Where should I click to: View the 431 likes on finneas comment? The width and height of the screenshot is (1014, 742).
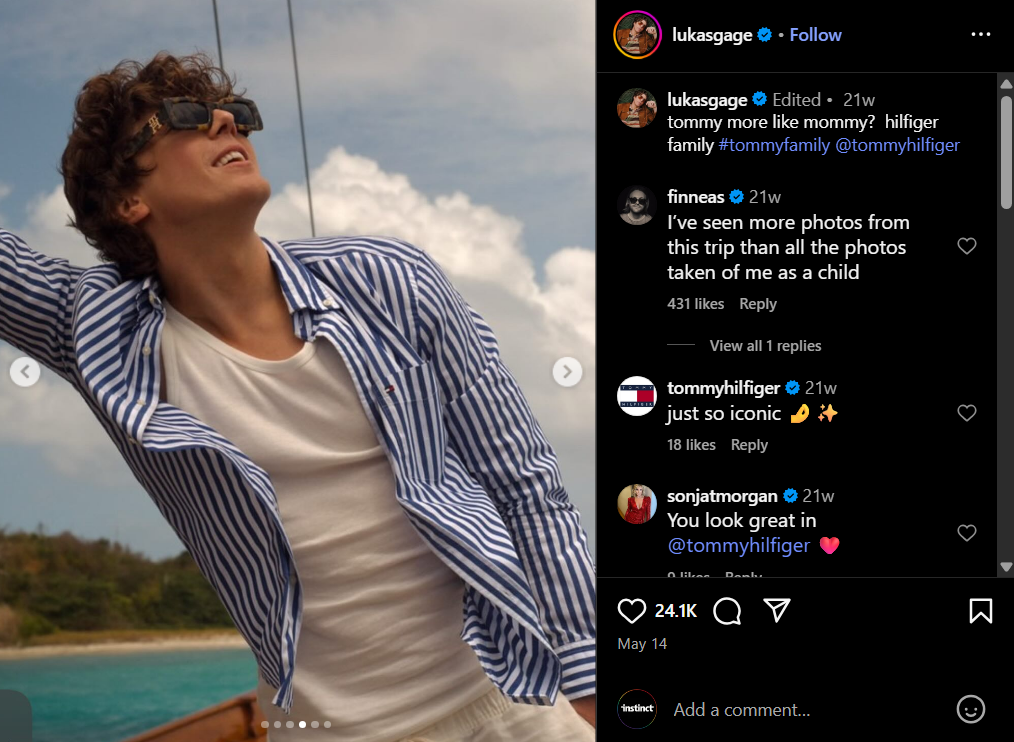[x=695, y=304]
